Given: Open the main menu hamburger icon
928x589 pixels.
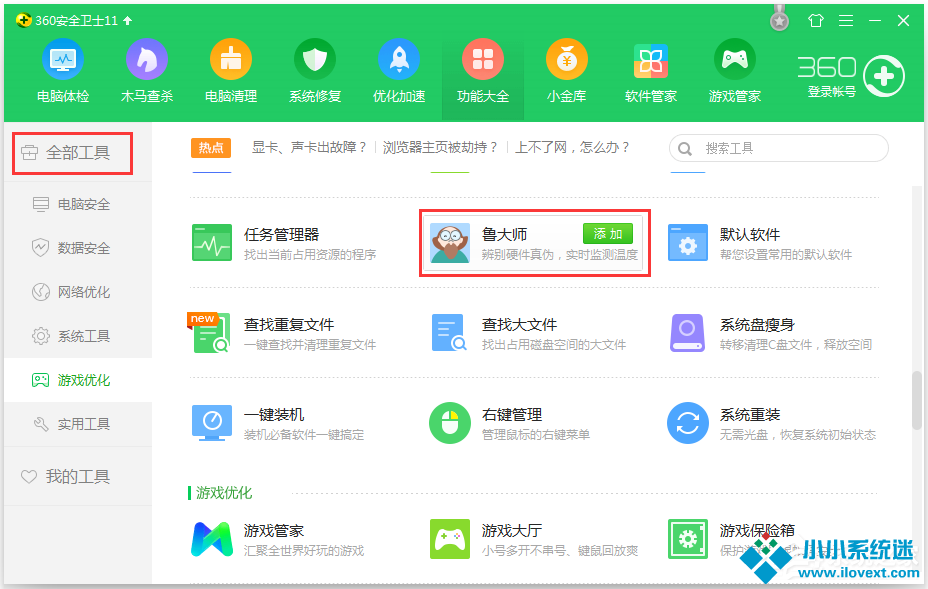Looking at the screenshot, I should coord(846,21).
